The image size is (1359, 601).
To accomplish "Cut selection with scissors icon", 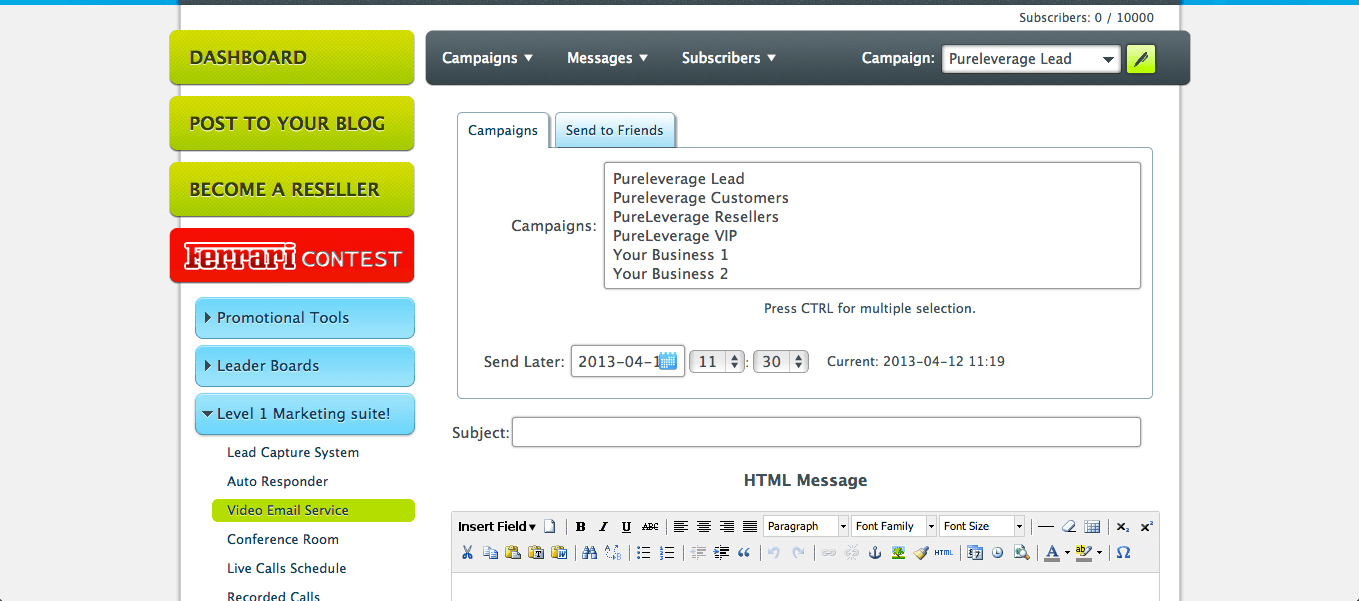I will click(x=467, y=552).
